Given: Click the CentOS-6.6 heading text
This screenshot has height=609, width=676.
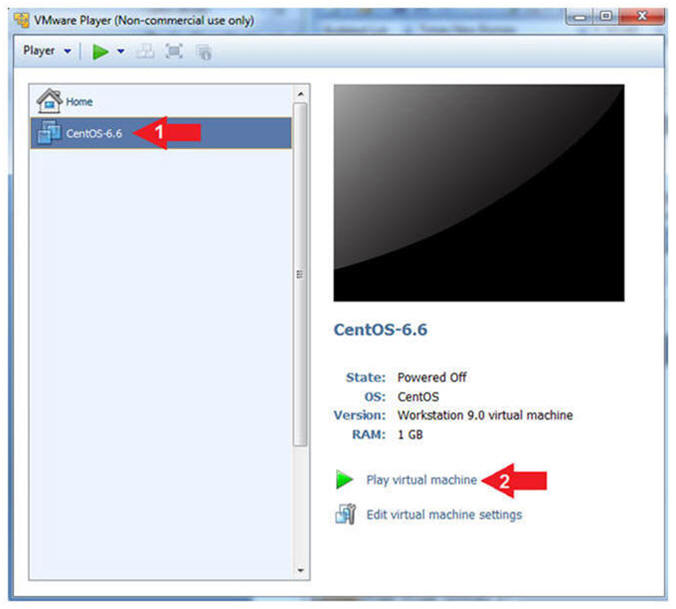Looking at the screenshot, I should [380, 330].
